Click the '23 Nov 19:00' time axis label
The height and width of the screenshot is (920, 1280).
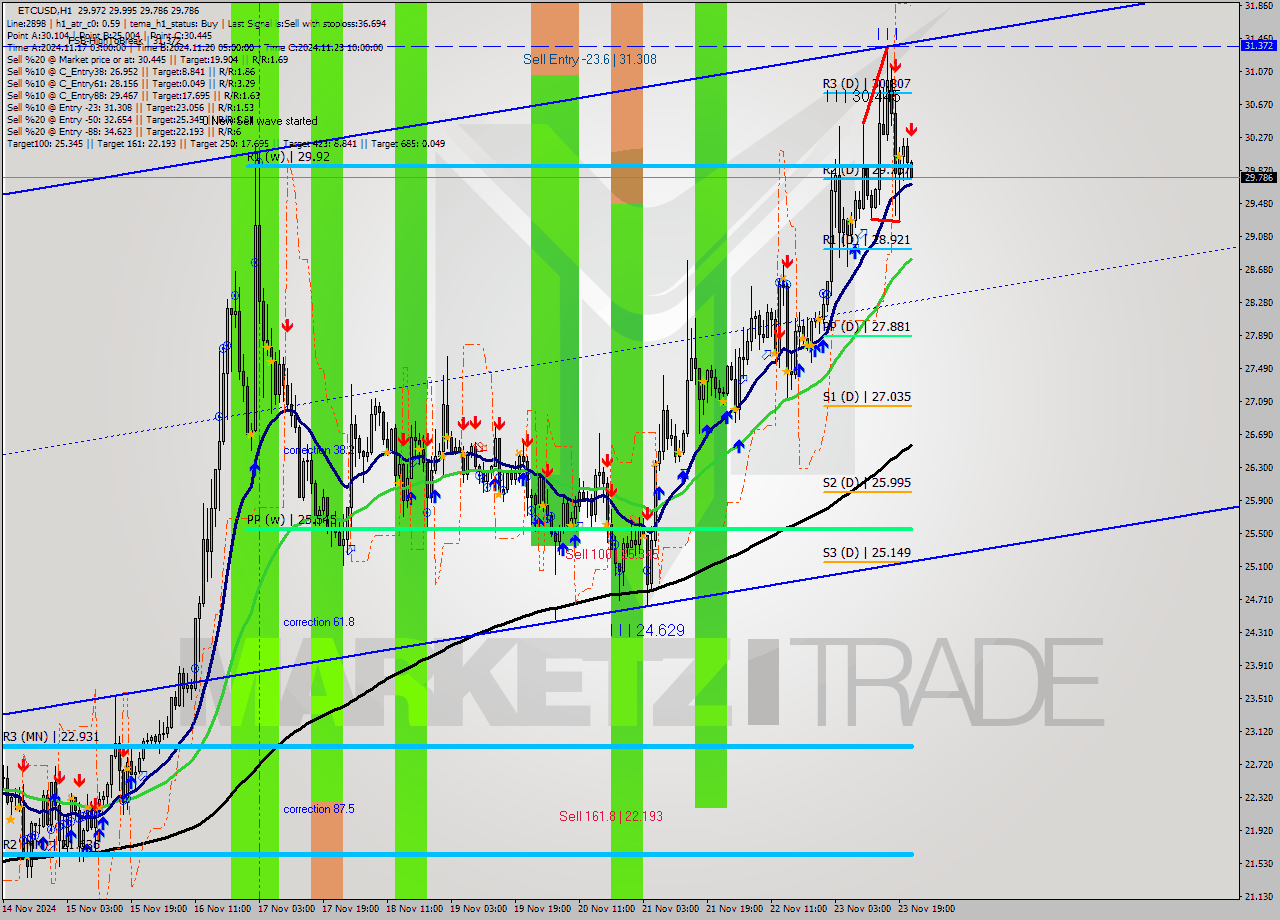point(926,909)
